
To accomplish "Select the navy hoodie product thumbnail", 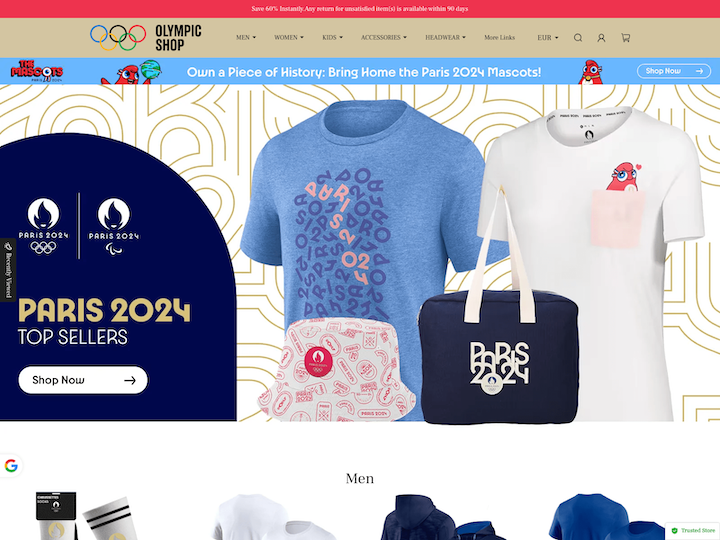I will [x=441, y=517].
